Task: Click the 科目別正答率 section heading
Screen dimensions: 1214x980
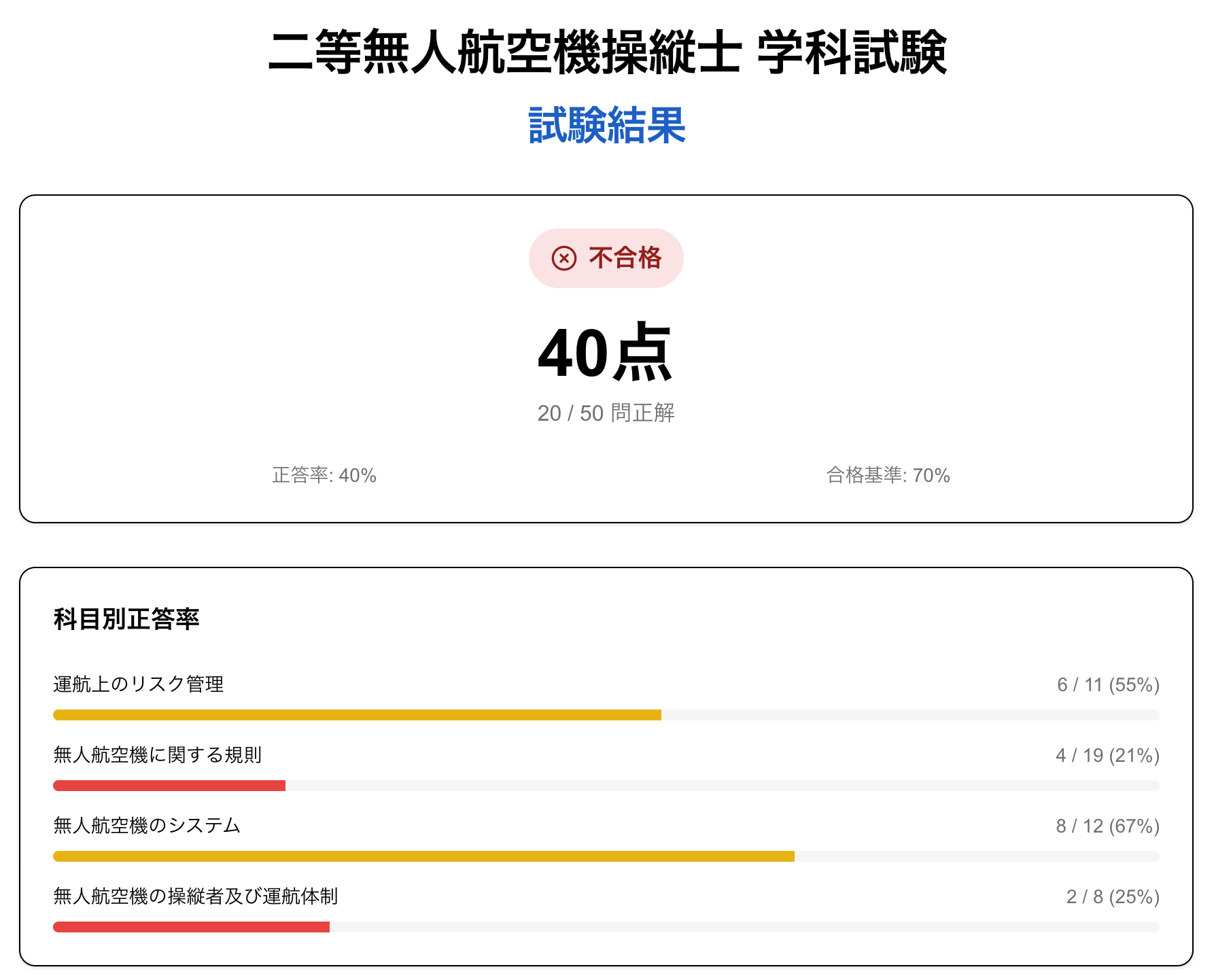Action: [x=126, y=619]
